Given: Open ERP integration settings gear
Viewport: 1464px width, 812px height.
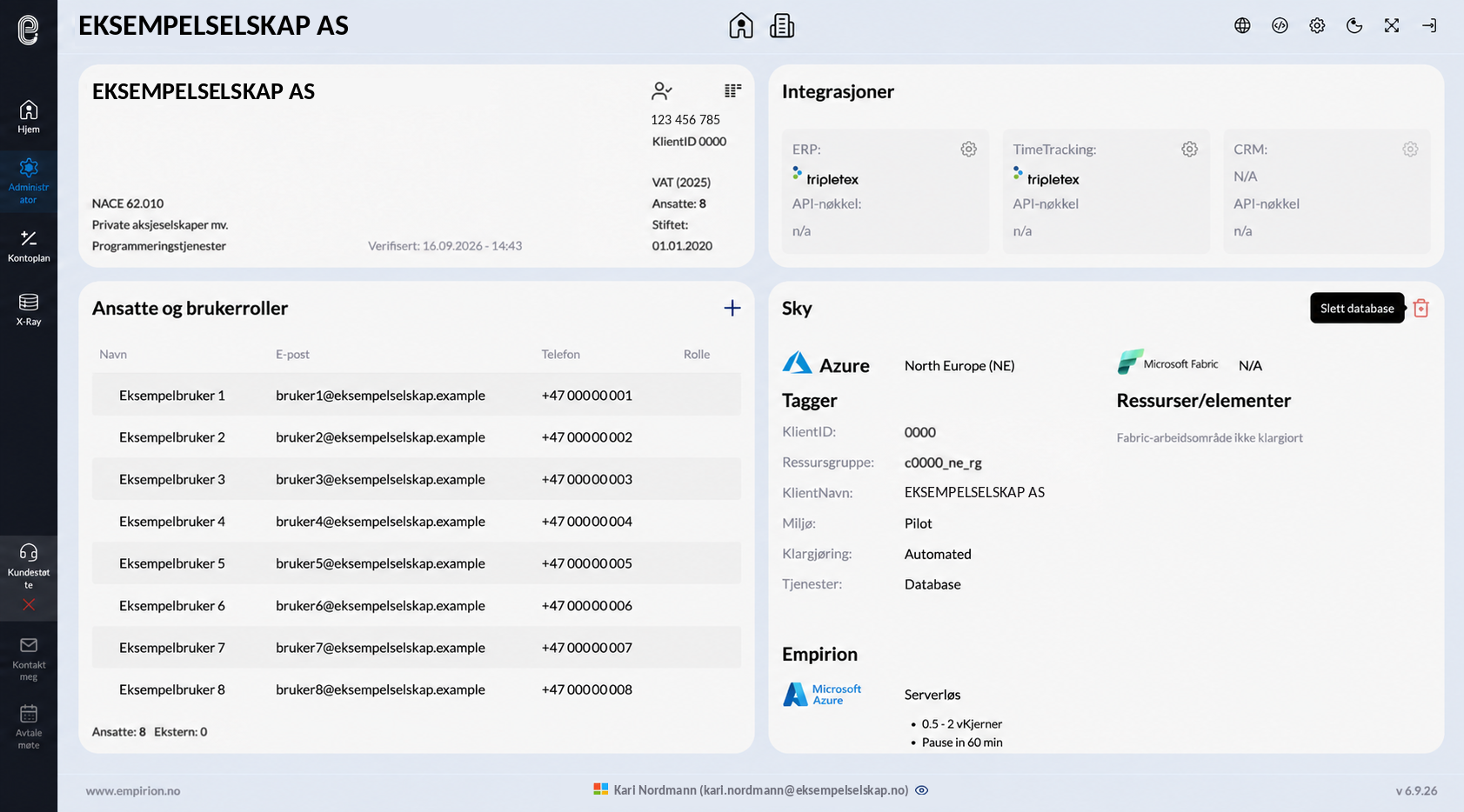Looking at the screenshot, I should (968, 150).
